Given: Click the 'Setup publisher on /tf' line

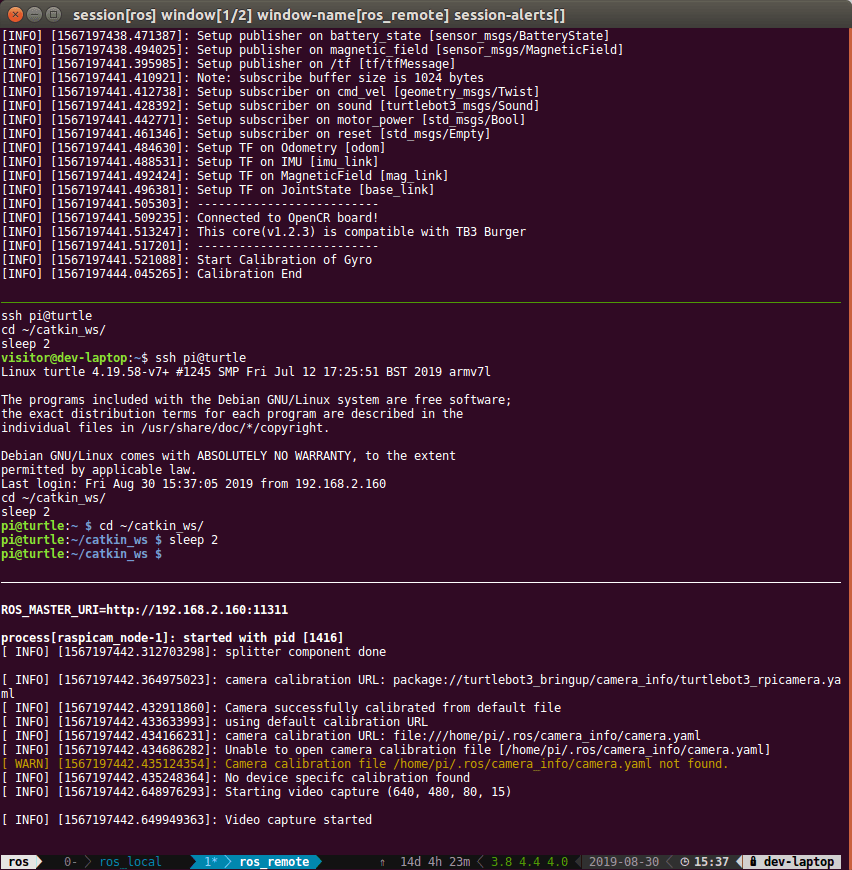Looking at the screenshot, I should click(x=229, y=64).
